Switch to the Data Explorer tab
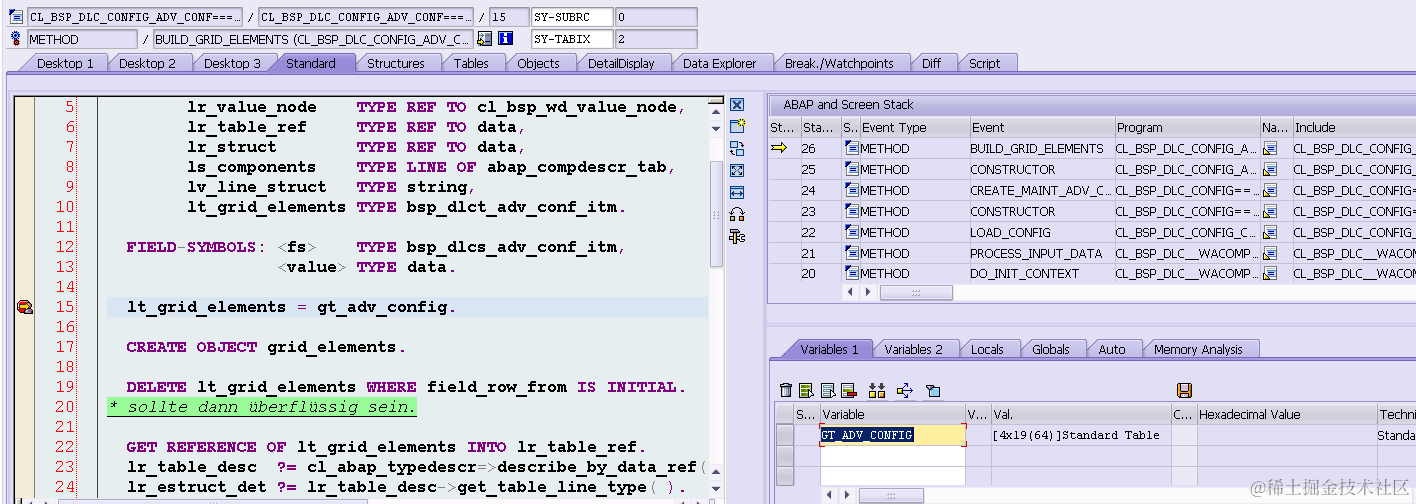Screen dimensions: 1416x504 (x=720, y=63)
